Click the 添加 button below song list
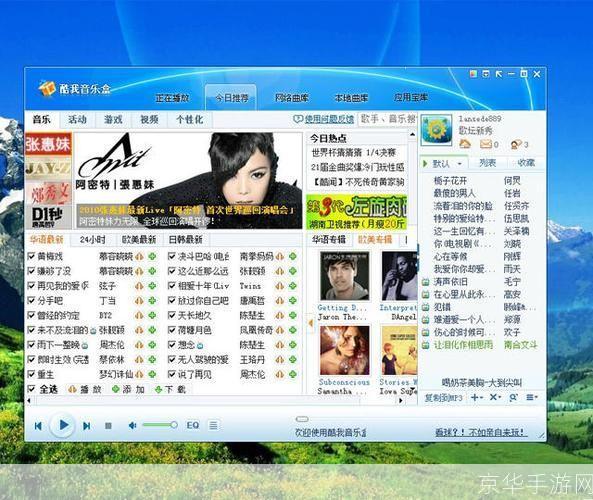 [x=129, y=390]
